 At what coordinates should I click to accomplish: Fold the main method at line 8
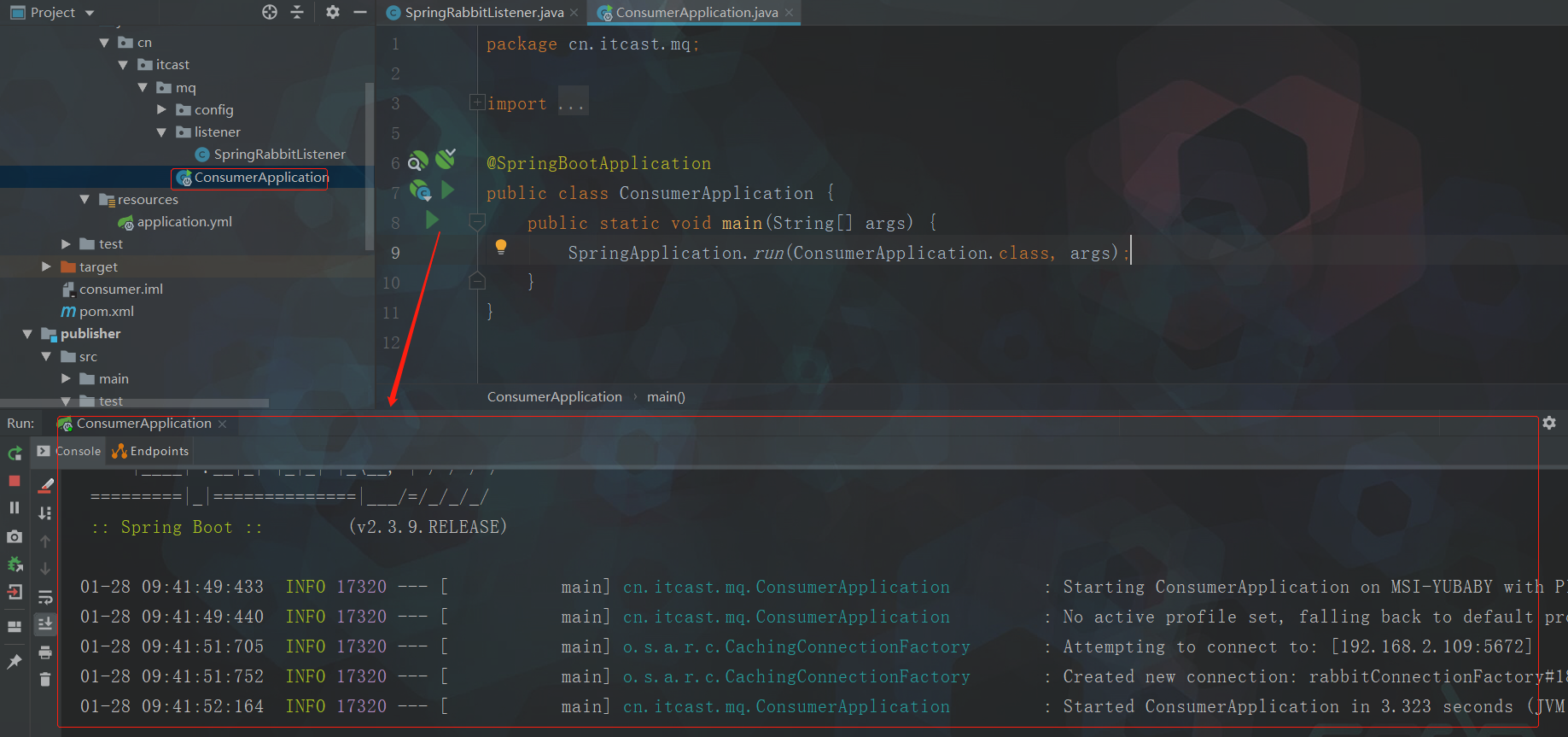477,222
